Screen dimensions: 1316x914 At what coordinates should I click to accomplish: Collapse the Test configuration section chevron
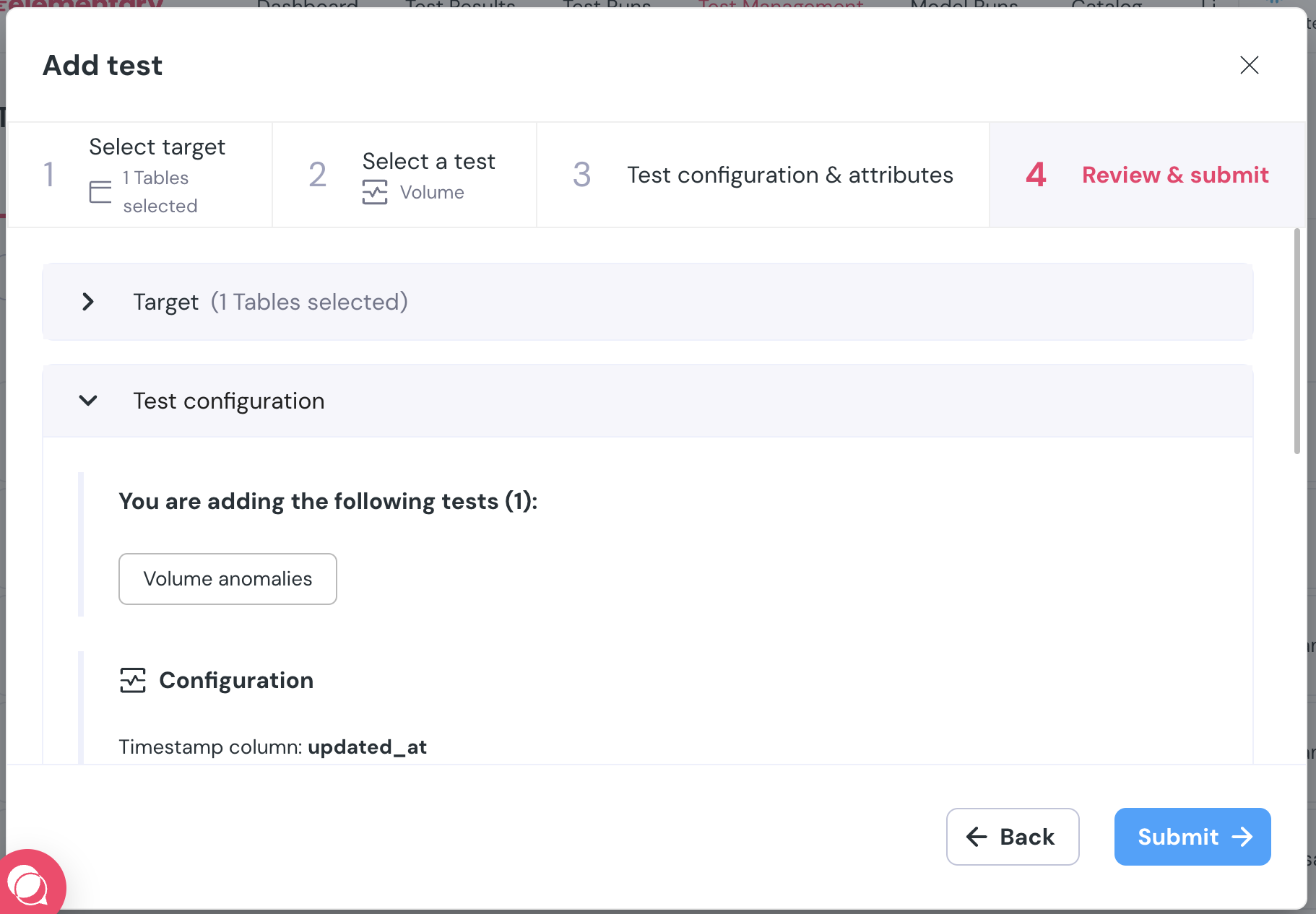pos(88,401)
